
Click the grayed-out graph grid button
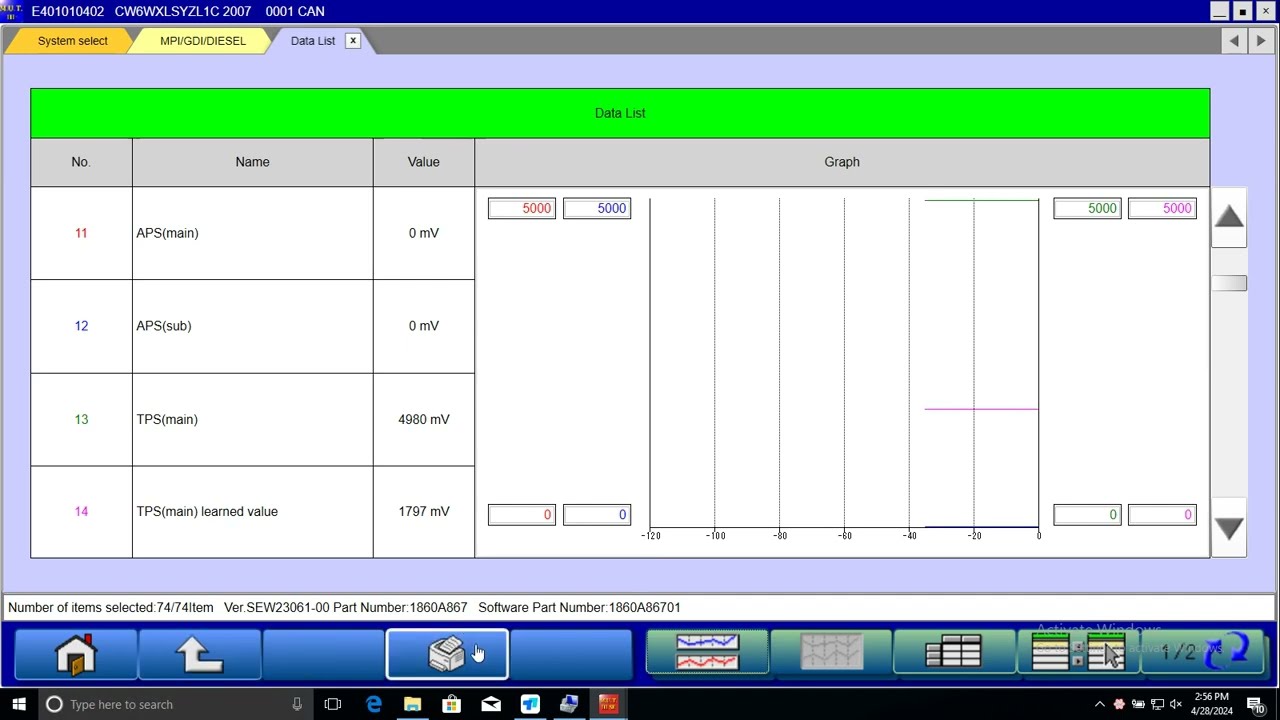tap(830, 654)
